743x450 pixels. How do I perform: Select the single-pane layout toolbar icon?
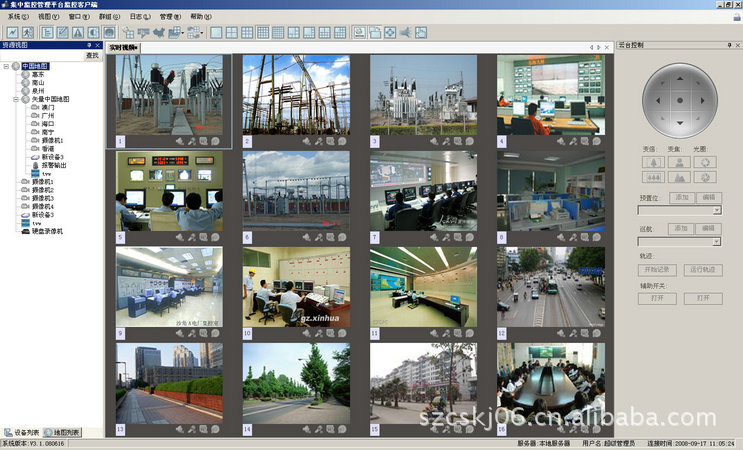pos(215,32)
